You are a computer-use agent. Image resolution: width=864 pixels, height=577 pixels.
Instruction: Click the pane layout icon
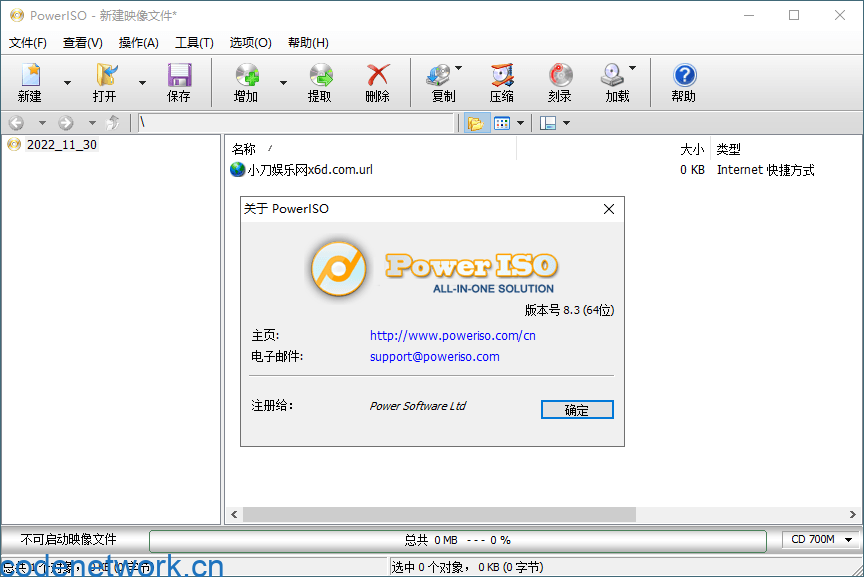(x=548, y=123)
